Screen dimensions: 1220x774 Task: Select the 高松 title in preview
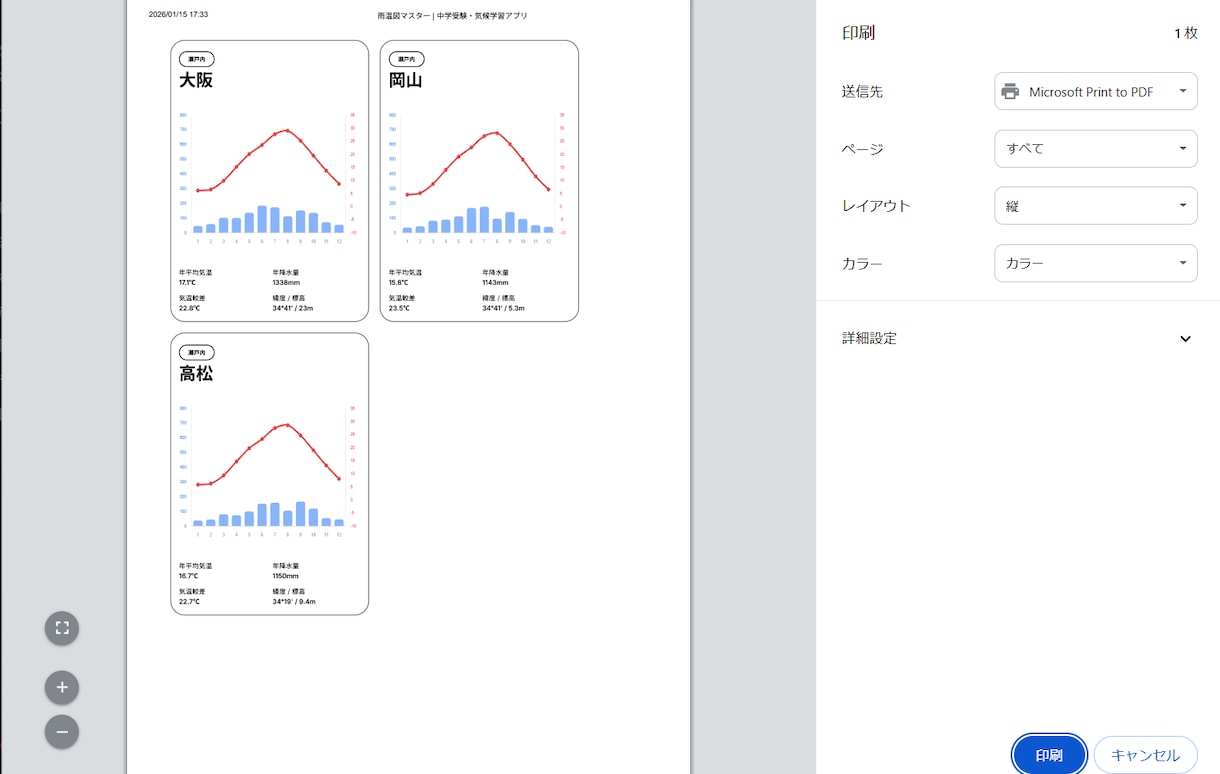pos(196,374)
